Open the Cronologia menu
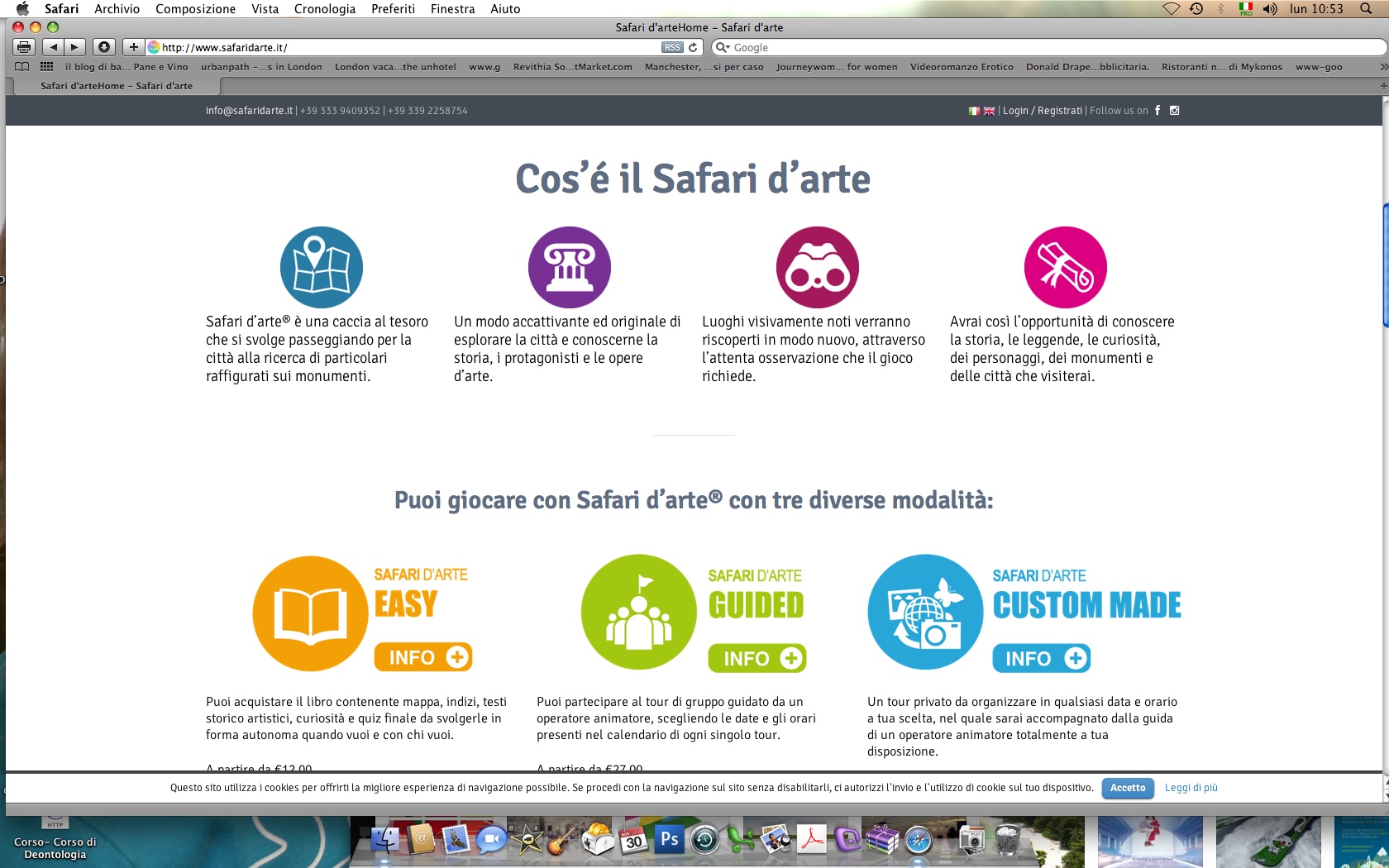Screen dimensions: 1389x868 (x=325, y=9)
